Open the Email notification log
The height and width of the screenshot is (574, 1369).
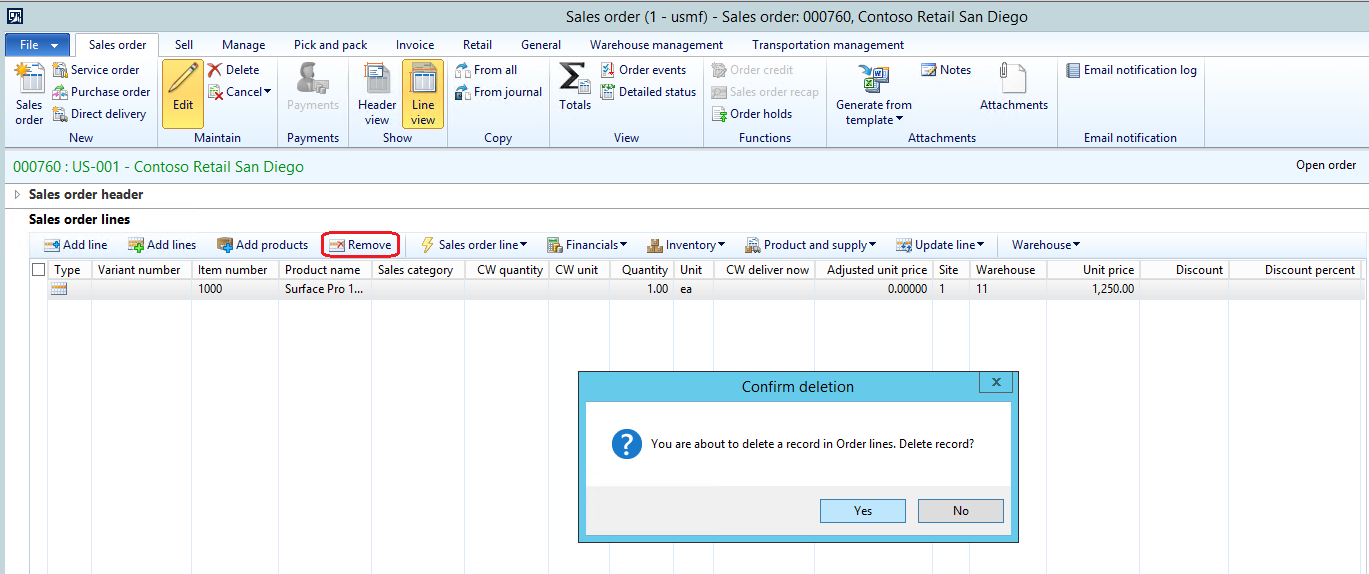1131,70
